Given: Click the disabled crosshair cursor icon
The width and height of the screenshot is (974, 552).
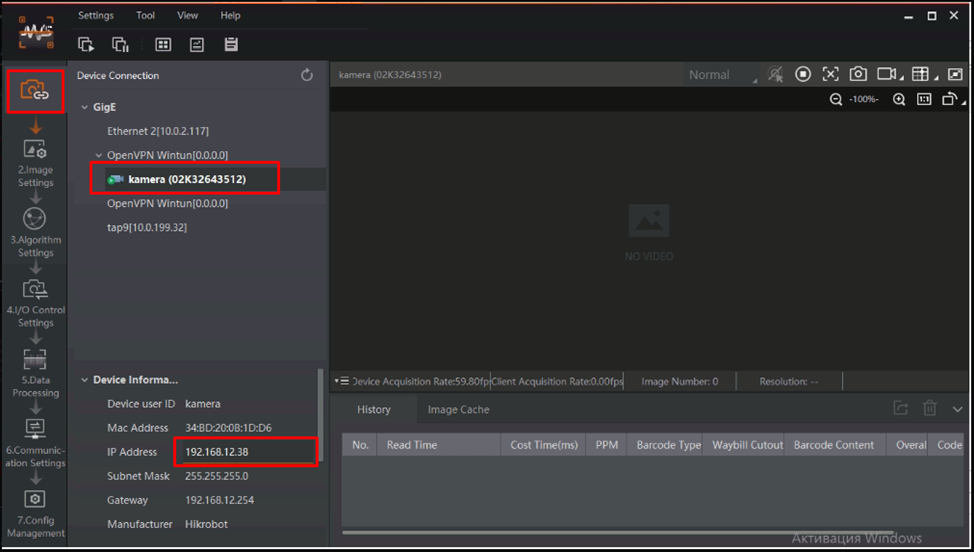Looking at the screenshot, I should click(775, 75).
